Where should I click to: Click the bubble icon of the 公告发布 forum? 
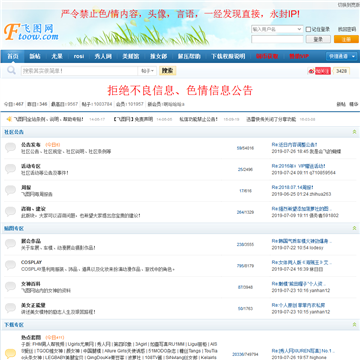click(x=10, y=147)
